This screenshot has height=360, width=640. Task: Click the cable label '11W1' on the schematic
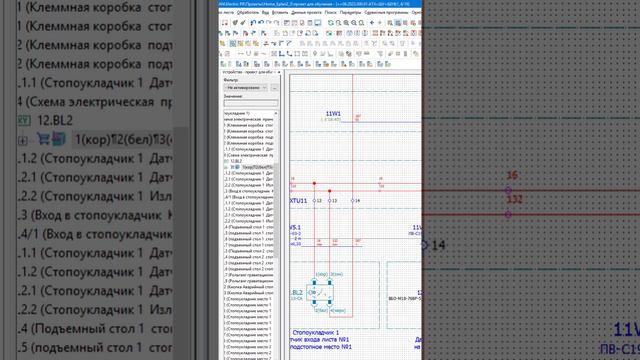[x=333, y=113]
